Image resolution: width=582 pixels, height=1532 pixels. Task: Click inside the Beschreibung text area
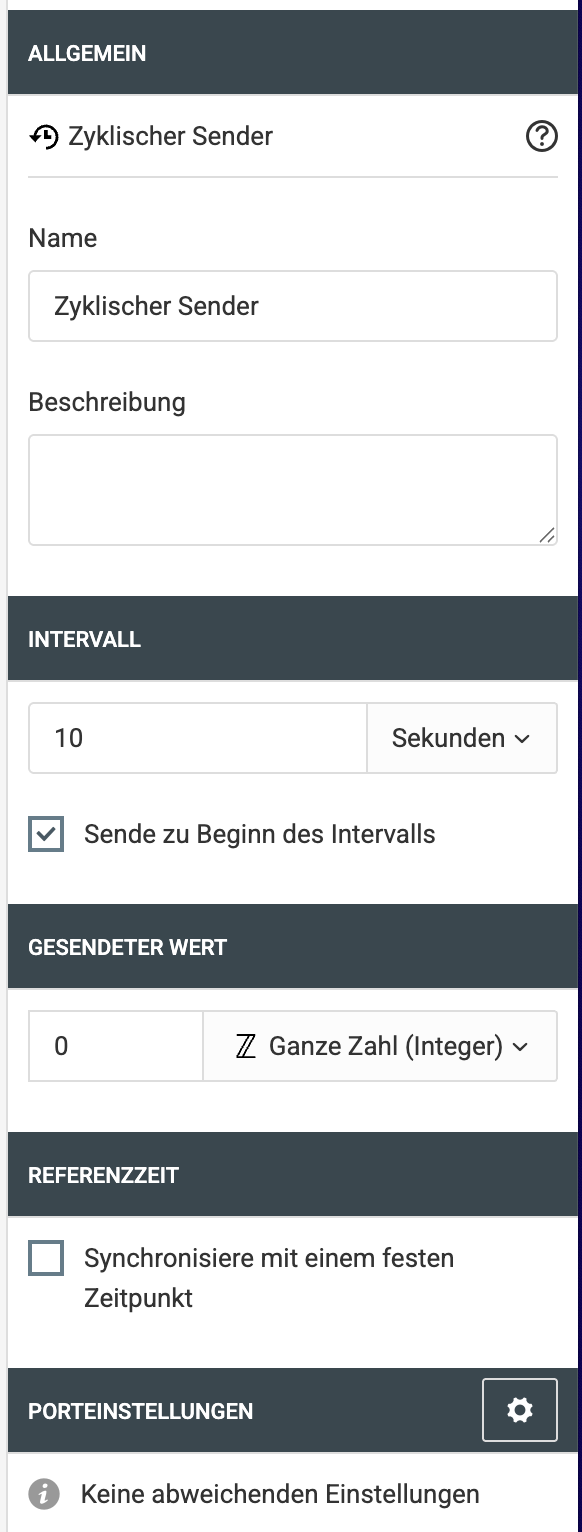293,490
